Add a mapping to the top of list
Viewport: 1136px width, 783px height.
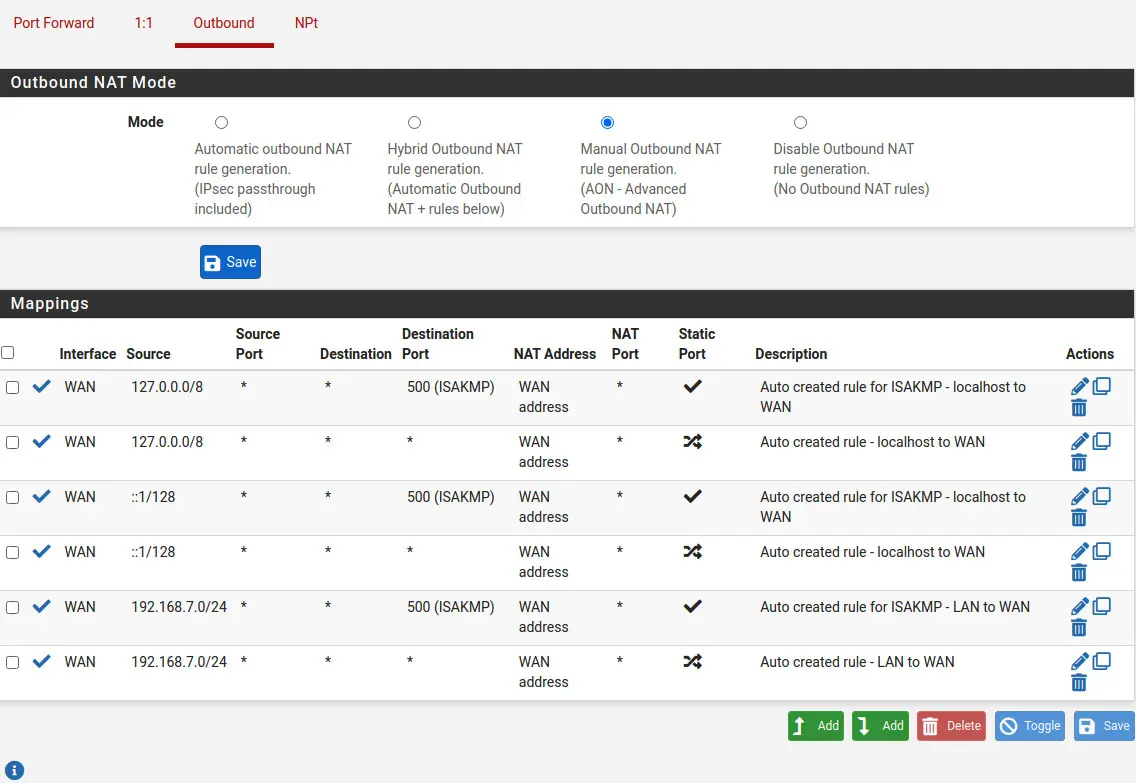[x=816, y=726]
